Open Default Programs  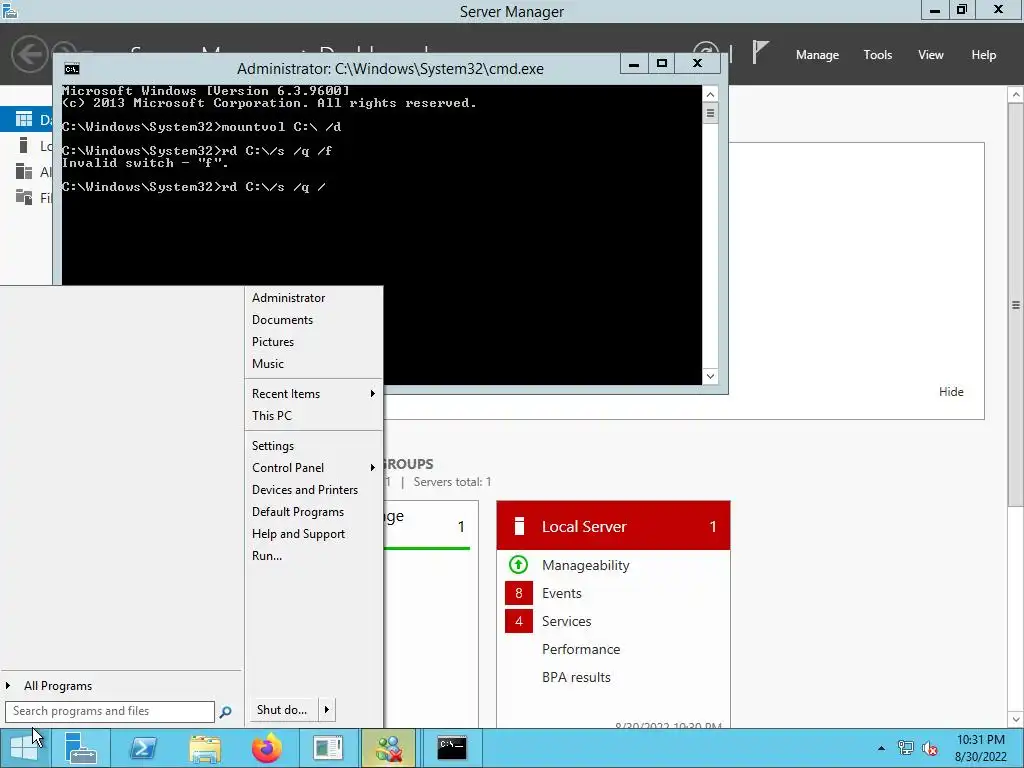point(313,512)
